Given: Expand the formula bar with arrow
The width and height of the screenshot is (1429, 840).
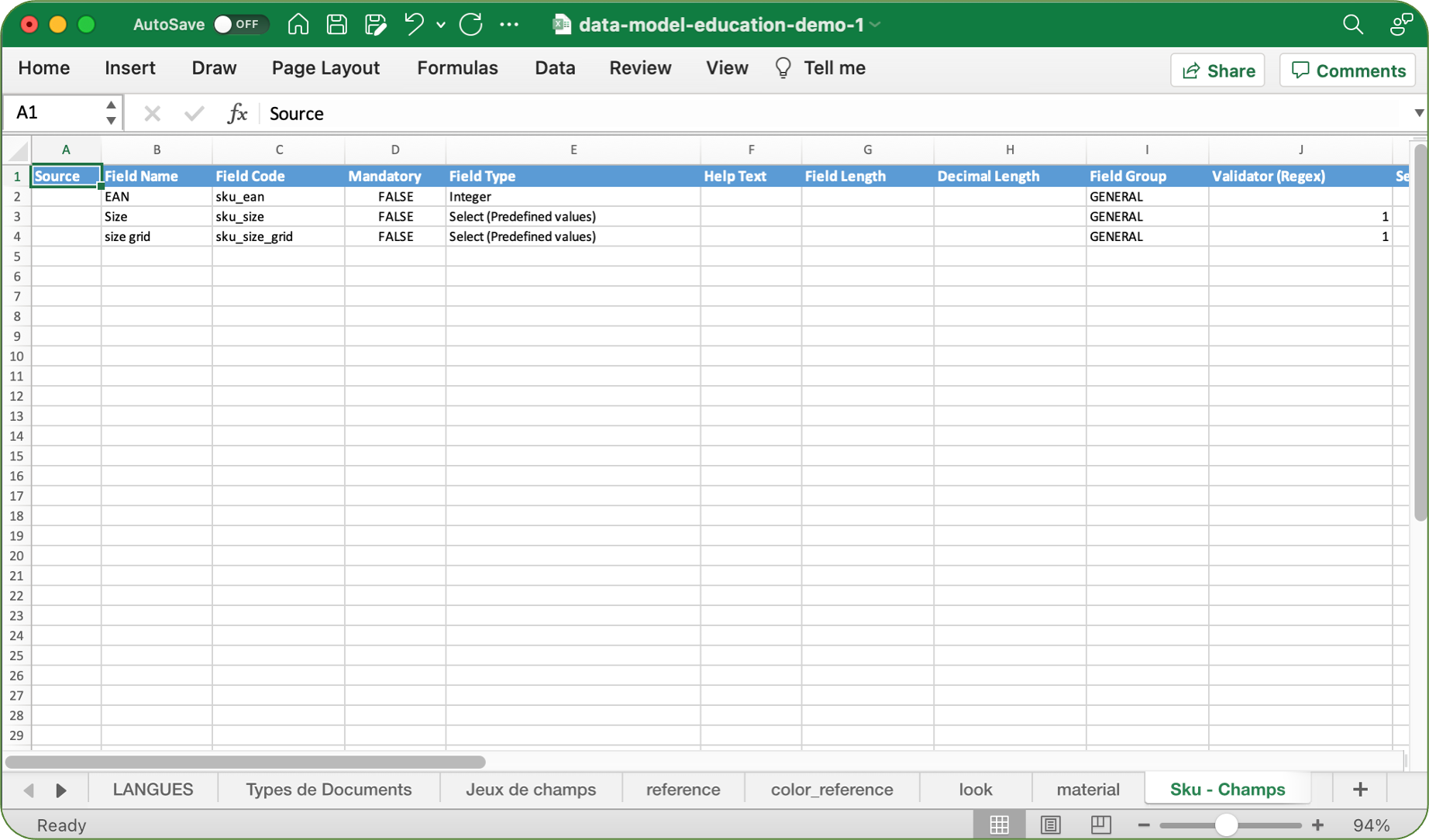Looking at the screenshot, I should point(1419,113).
